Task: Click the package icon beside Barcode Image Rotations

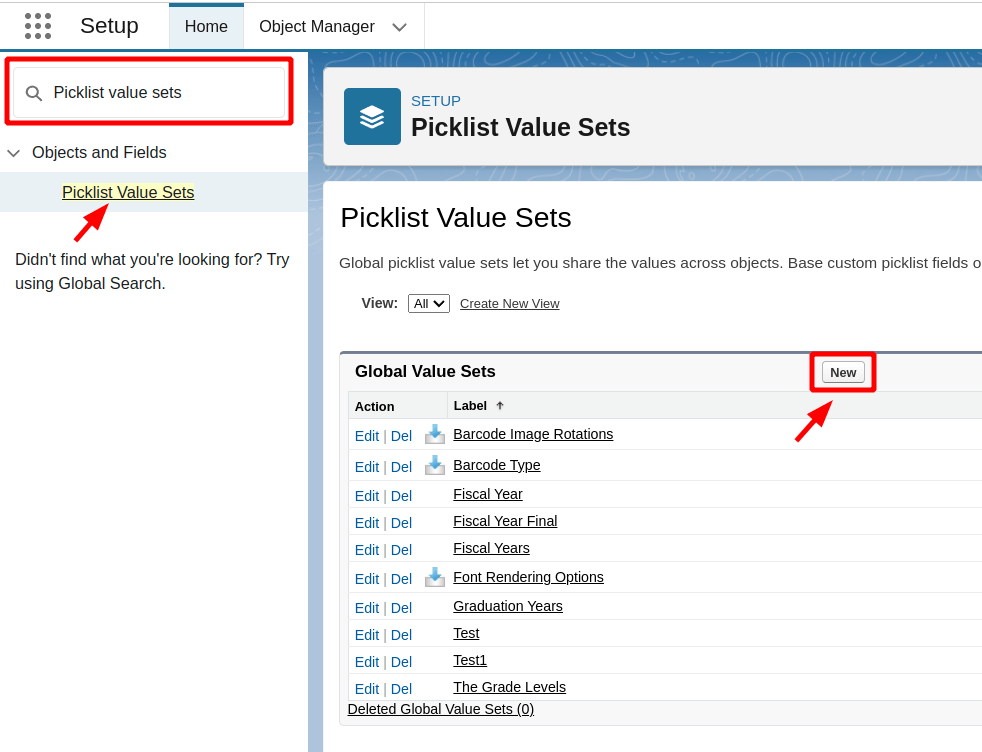Action: (435, 434)
